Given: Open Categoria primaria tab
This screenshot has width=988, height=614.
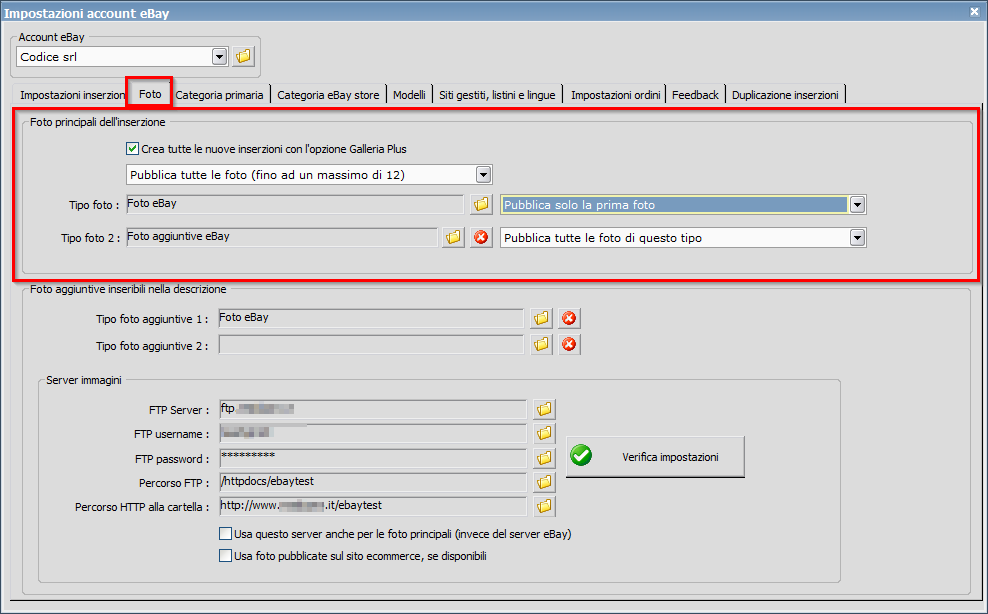Looking at the screenshot, I should (x=219, y=95).
